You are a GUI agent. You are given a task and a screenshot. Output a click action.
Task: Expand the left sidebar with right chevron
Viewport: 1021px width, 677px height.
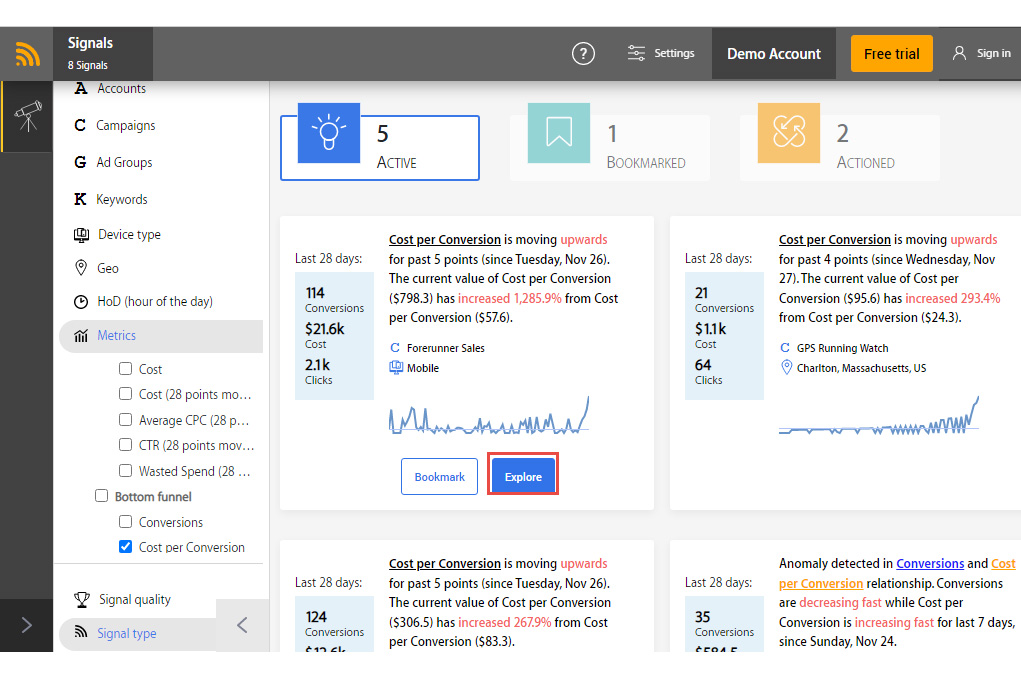pos(27,625)
